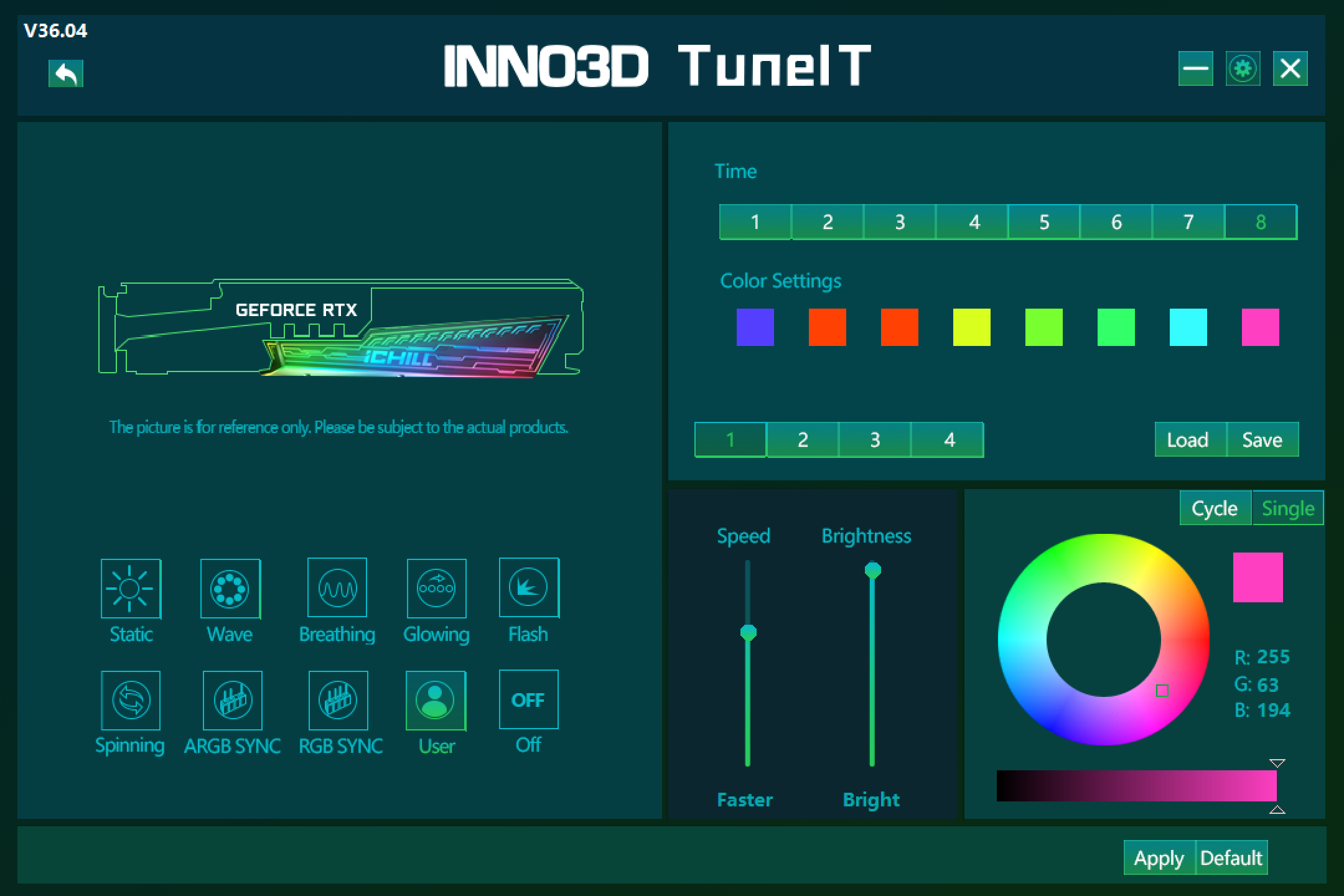Image resolution: width=1344 pixels, height=896 pixels.
Task: Pick the magenta color swatch in Color Settings
Action: [1261, 327]
